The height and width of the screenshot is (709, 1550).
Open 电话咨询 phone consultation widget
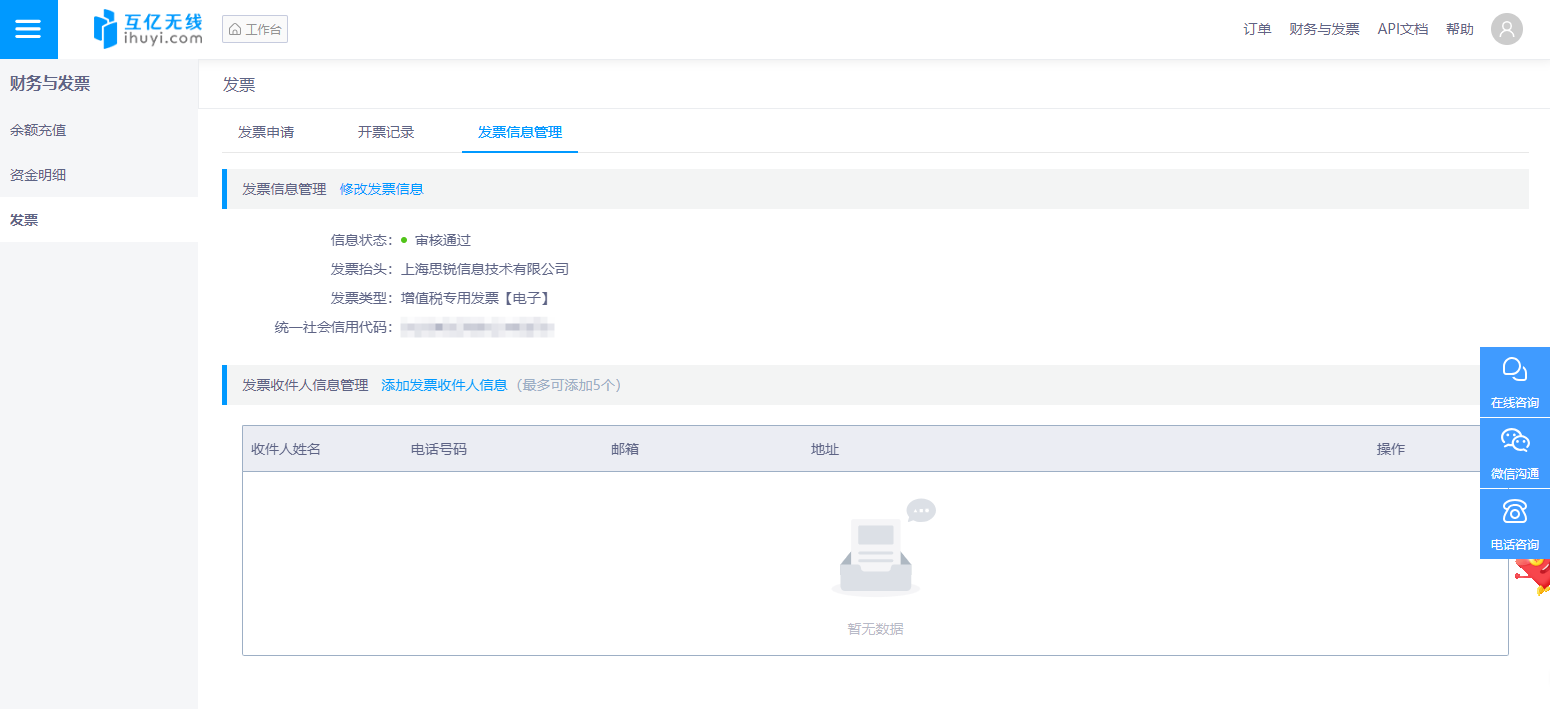point(1514,524)
